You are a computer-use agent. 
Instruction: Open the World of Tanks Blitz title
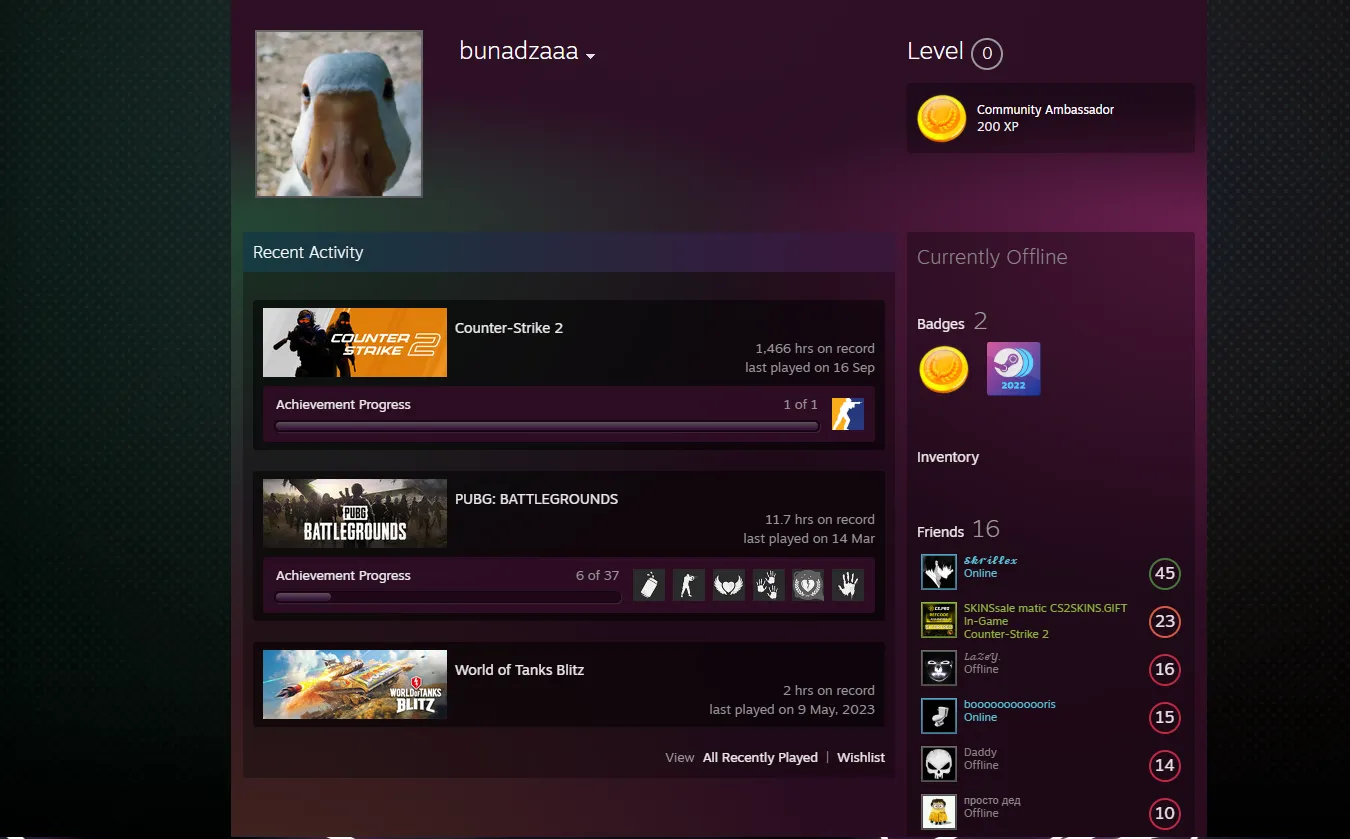(x=519, y=670)
